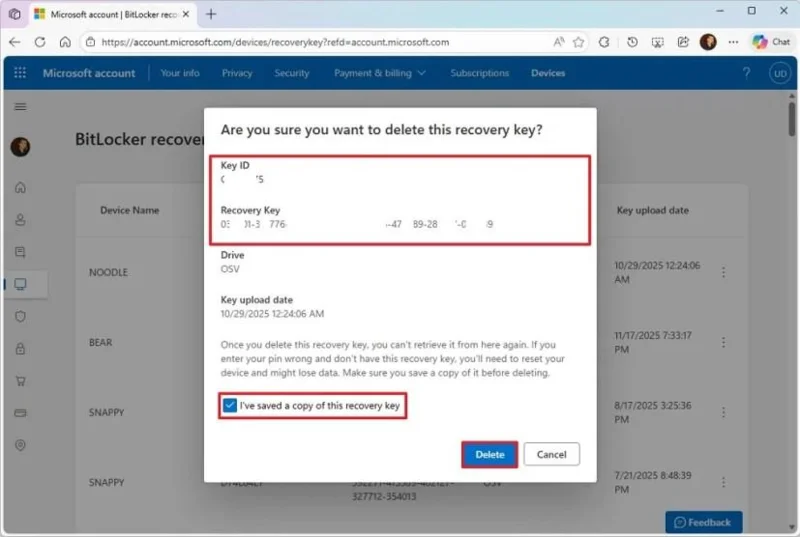This screenshot has width=800, height=537.
Task: Click sidebar profile picture
Action: click(x=20, y=147)
